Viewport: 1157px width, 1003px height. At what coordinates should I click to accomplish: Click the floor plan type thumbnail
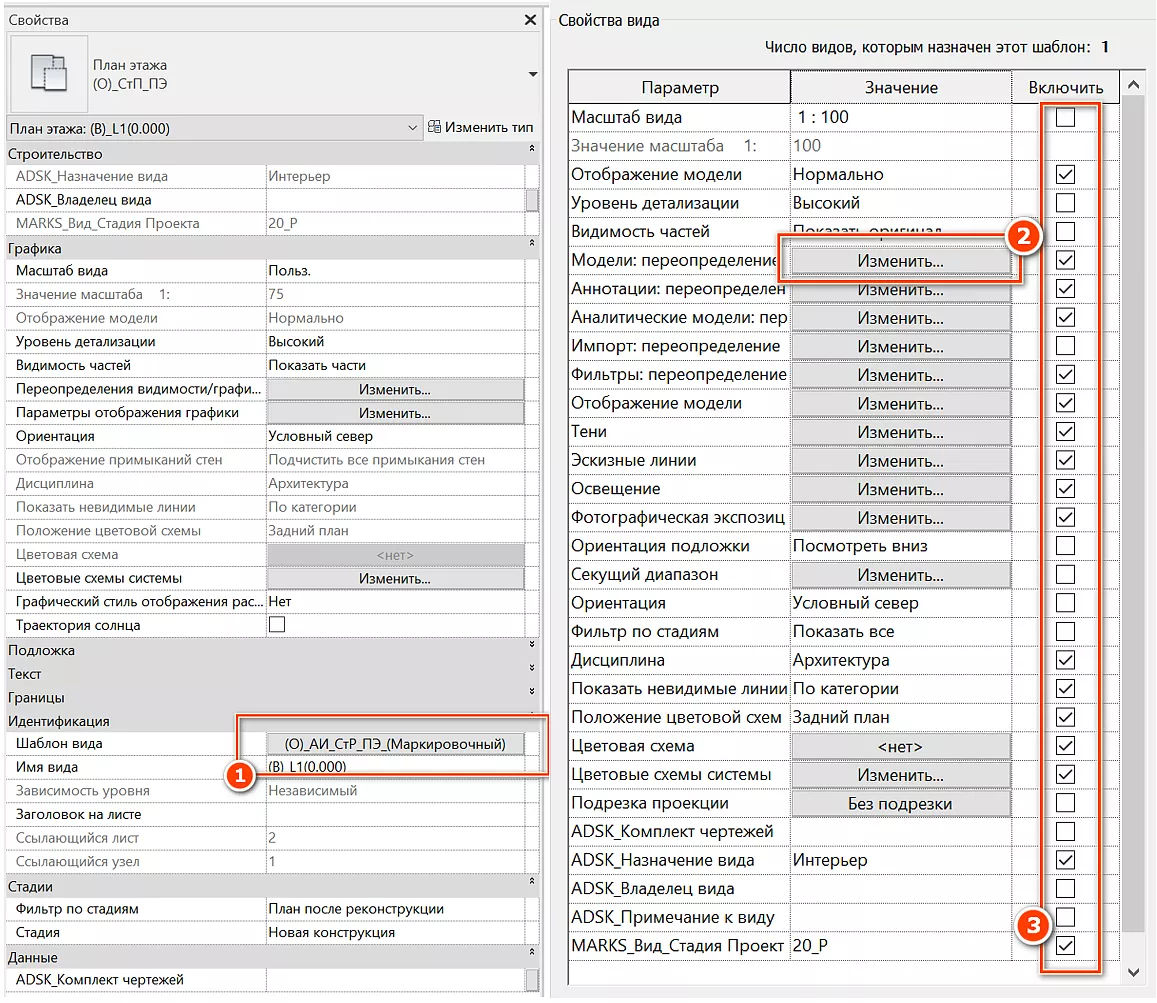tap(44, 75)
